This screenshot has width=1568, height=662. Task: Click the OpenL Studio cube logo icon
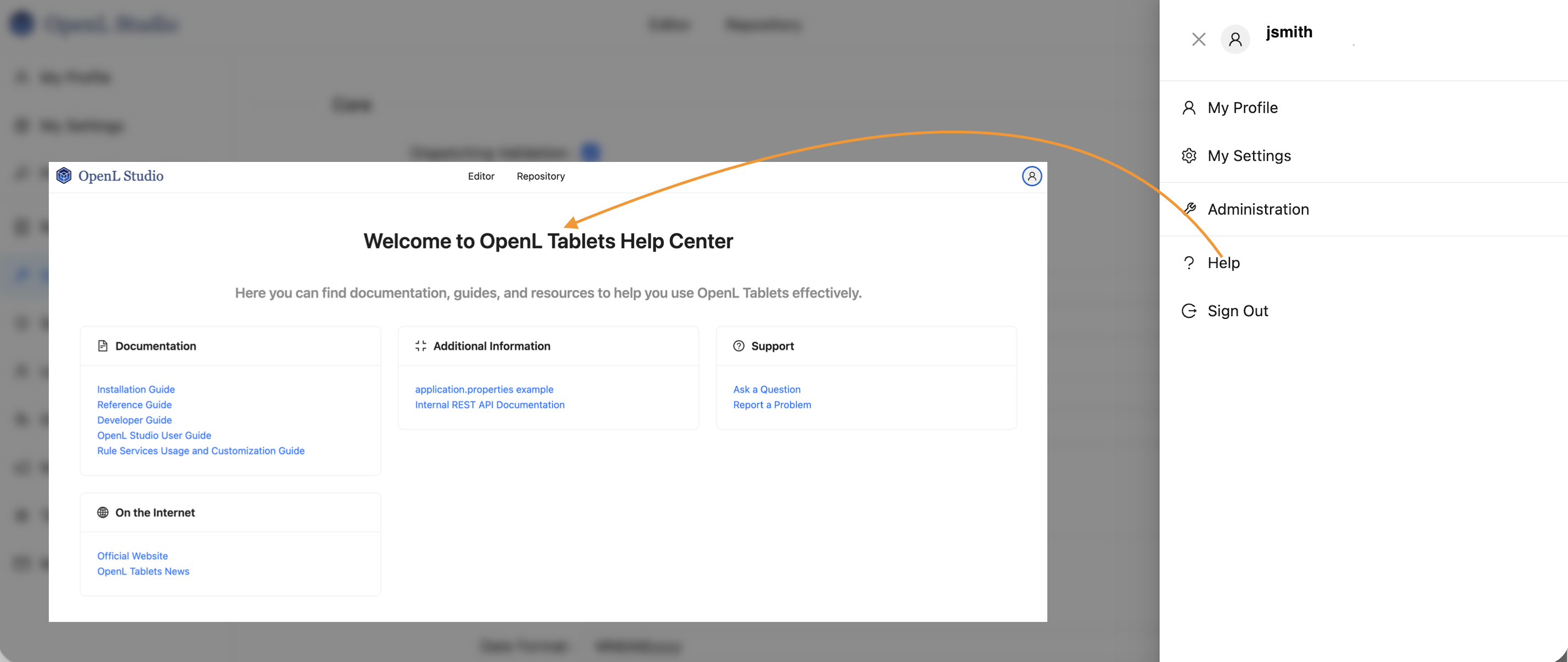(x=64, y=176)
